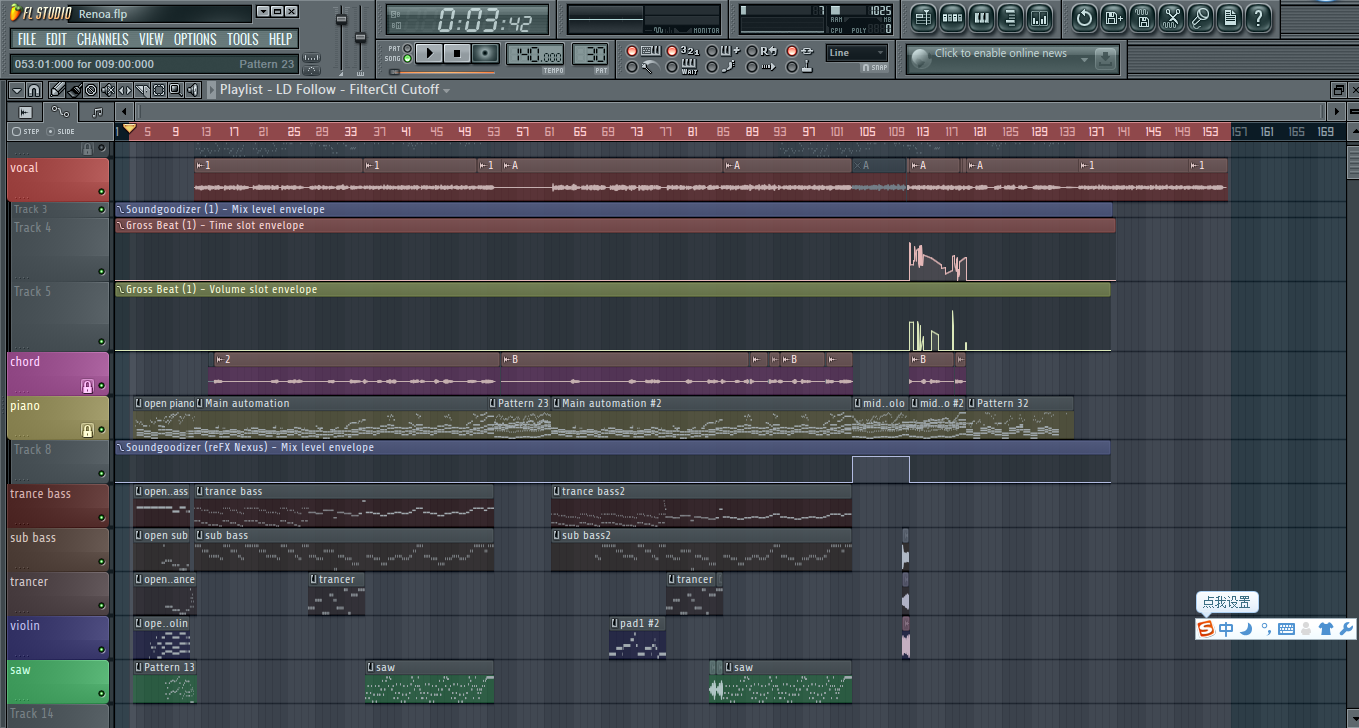Click to enable online news

[1001, 54]
